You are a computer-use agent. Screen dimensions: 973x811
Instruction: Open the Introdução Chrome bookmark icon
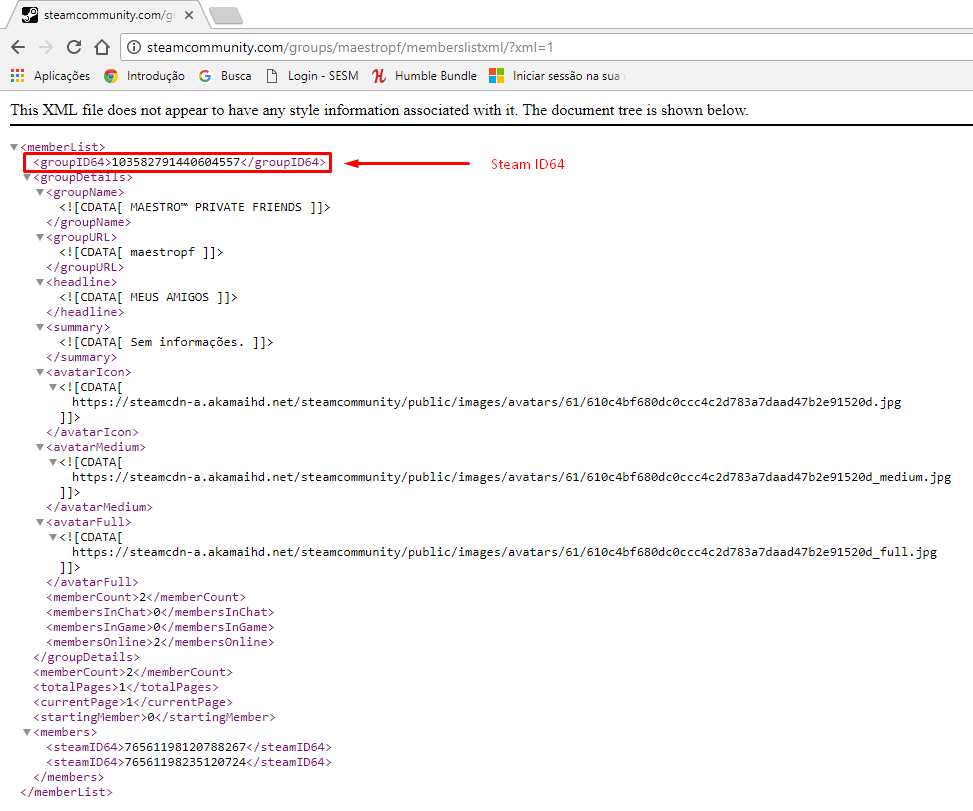pyautogui.click(x=111, y=76)
